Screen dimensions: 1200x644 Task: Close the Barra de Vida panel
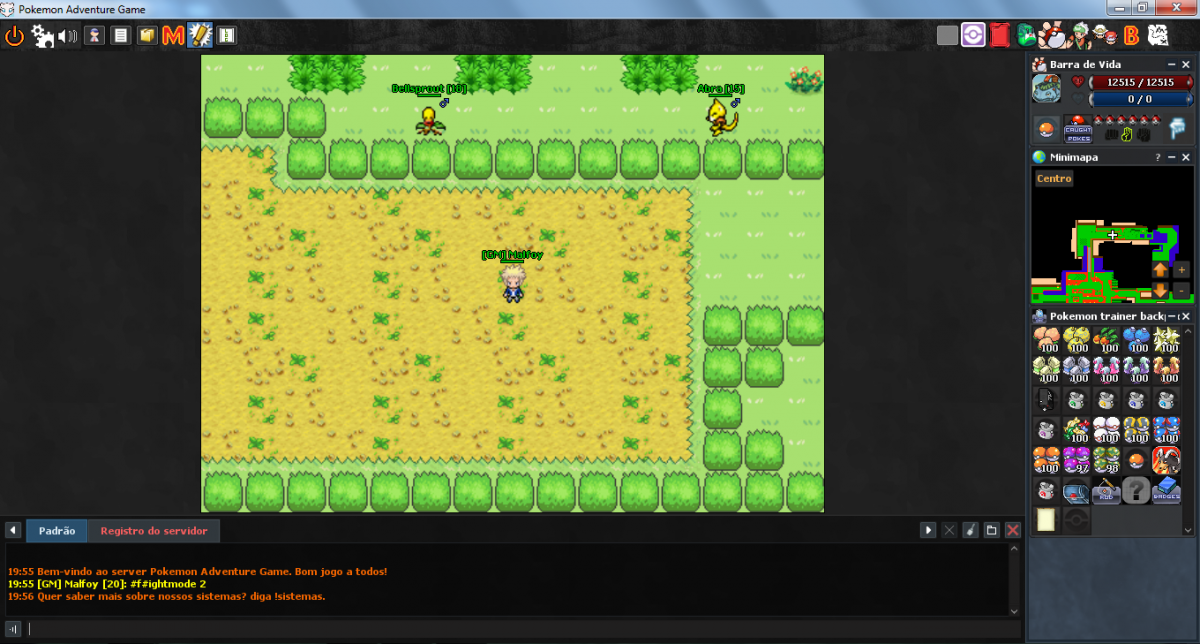[1186, 64]
